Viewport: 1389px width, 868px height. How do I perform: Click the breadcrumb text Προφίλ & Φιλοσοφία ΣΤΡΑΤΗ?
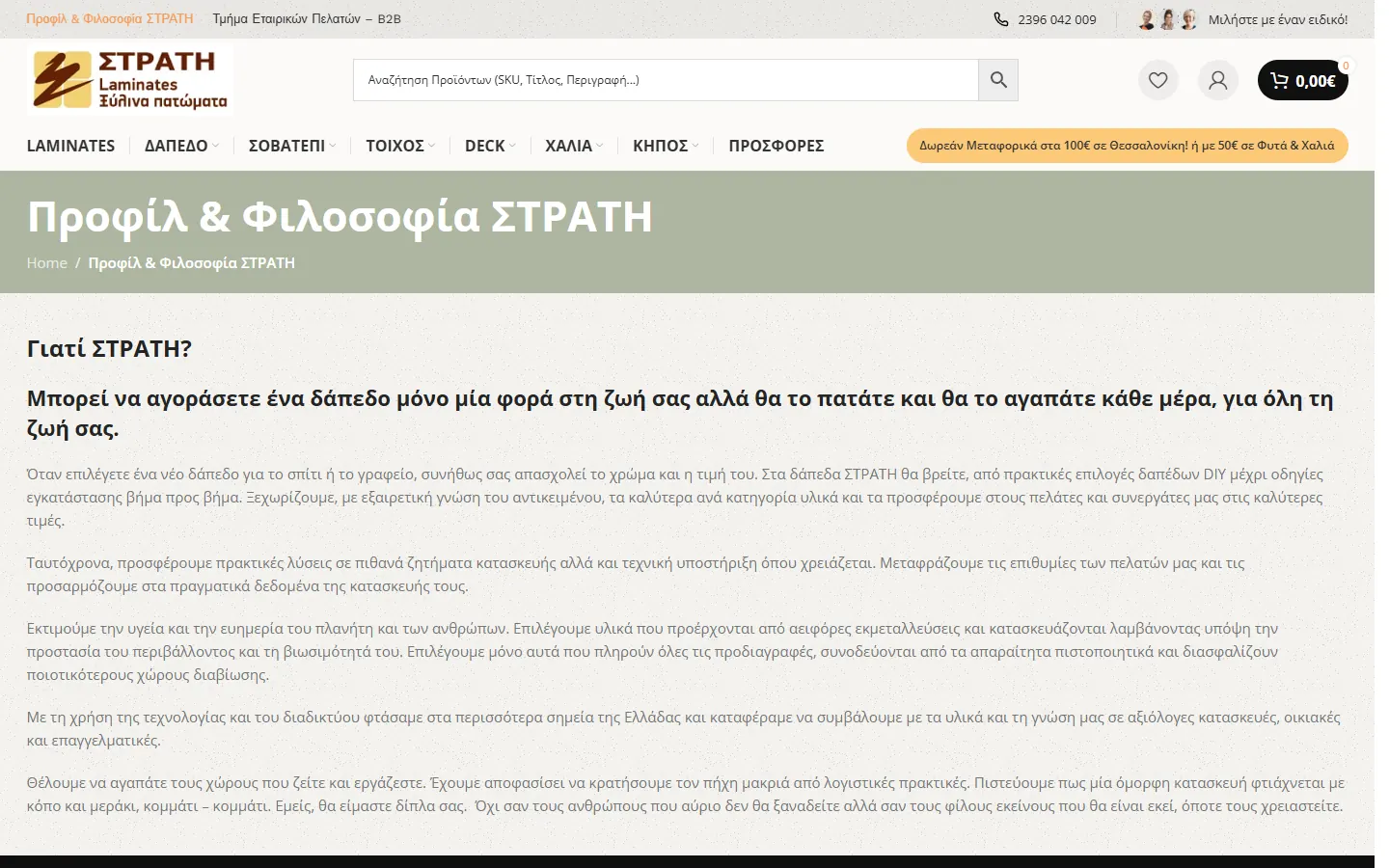point(192,263)
